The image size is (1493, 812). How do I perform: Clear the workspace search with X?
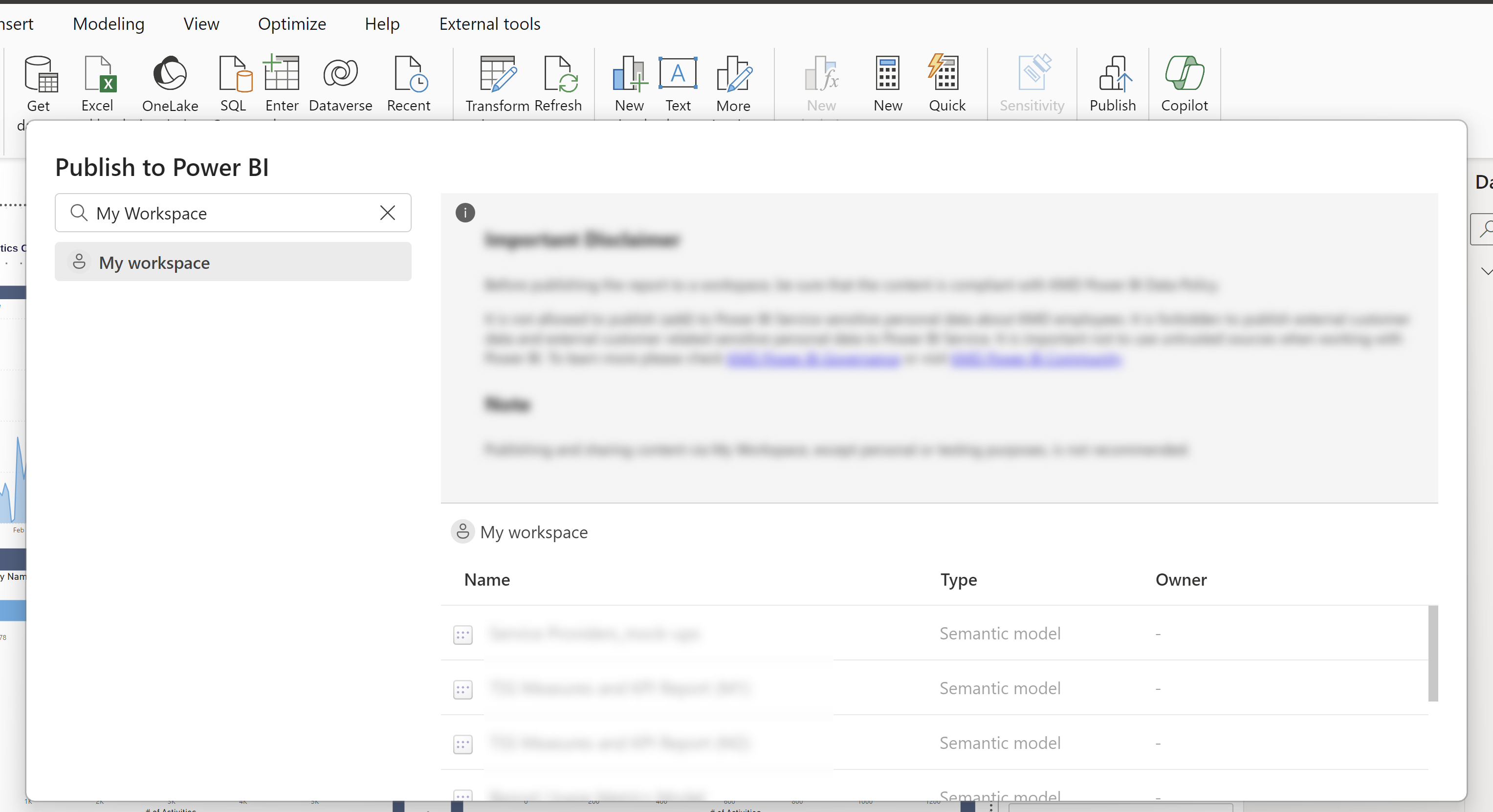387,213
